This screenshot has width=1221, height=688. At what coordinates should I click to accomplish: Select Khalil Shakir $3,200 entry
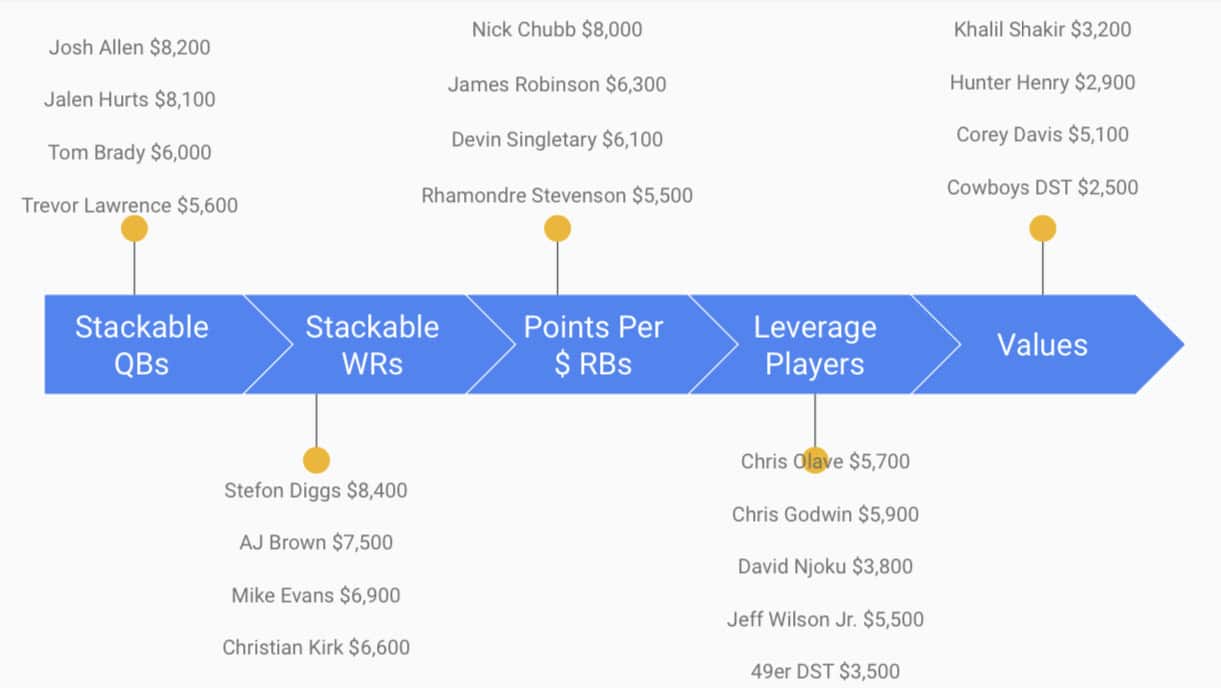[x=1043, y=29]
